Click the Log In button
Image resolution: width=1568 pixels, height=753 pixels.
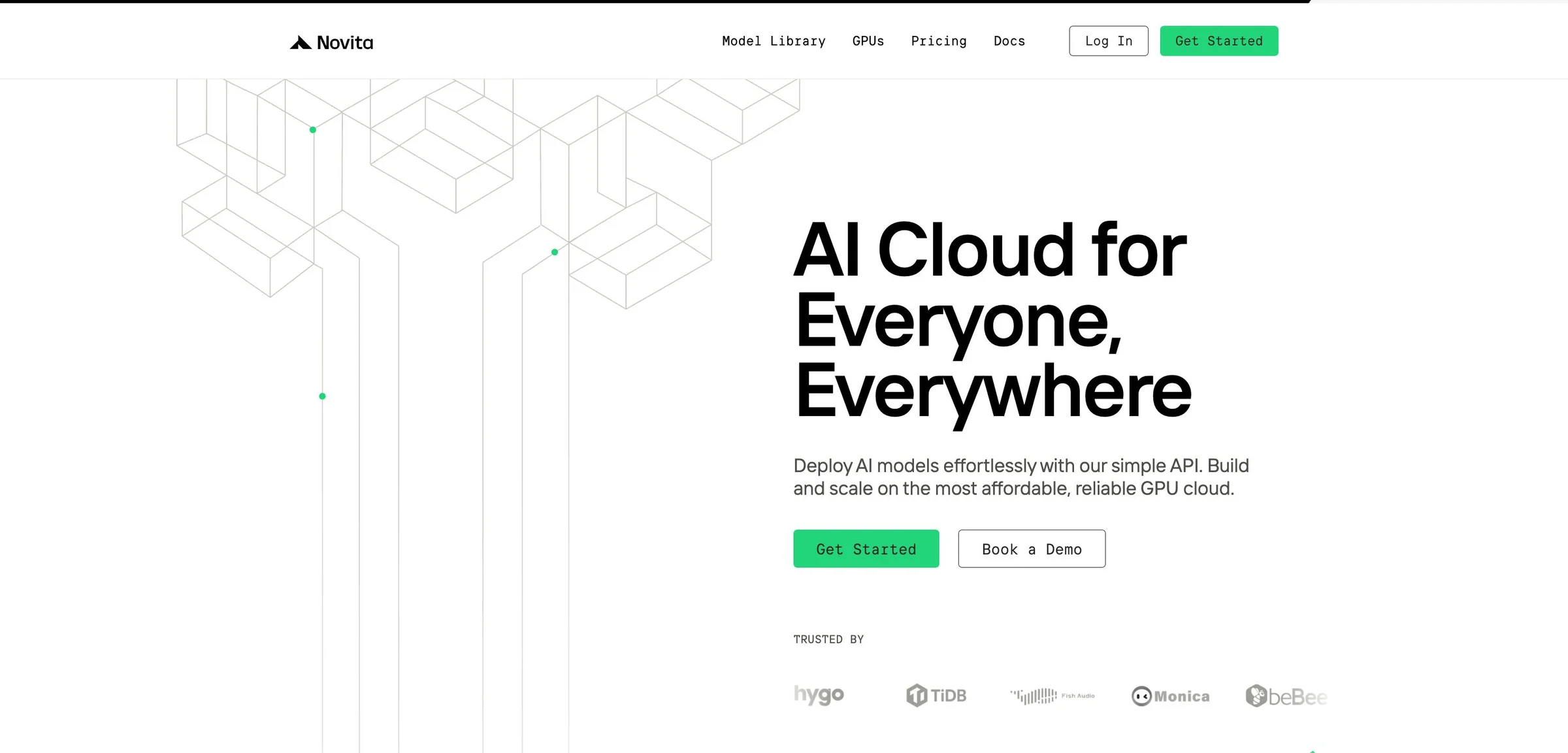(1108, 41)
